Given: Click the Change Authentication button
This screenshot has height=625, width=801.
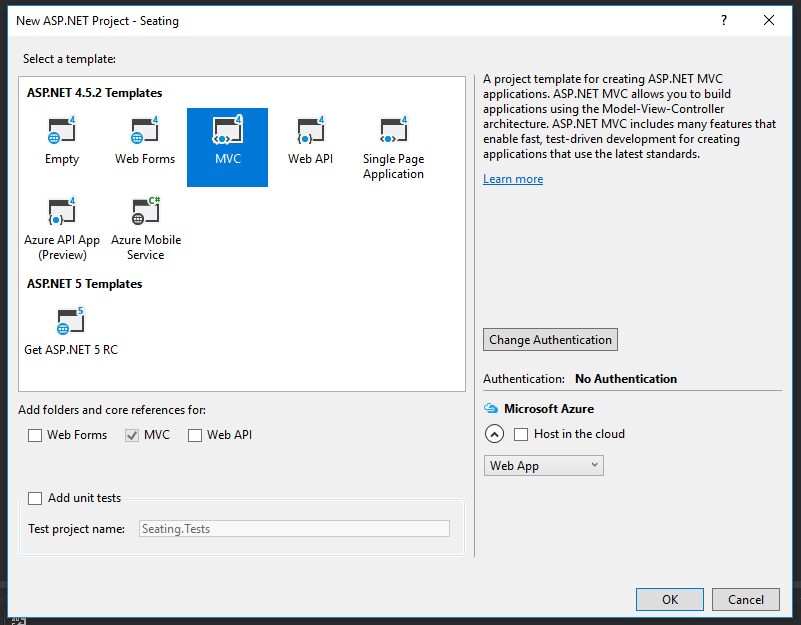Looking at the screenshot, I should [550, 339].
